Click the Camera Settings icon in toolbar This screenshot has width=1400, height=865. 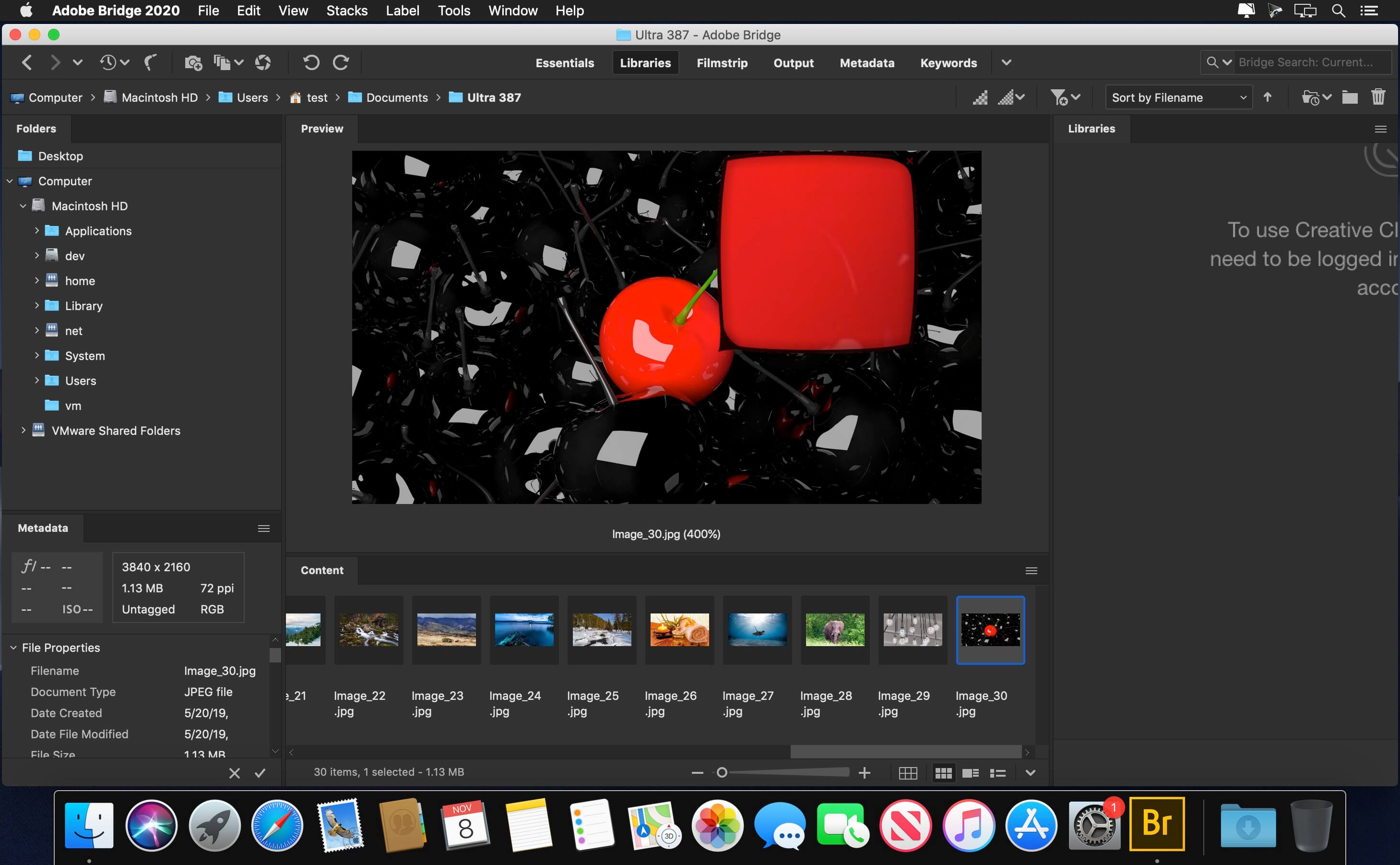261,62
